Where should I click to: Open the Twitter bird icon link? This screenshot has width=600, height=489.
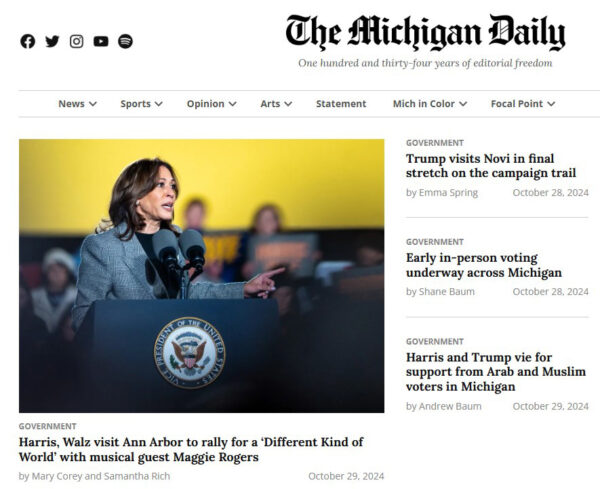[x=52, y=41]
